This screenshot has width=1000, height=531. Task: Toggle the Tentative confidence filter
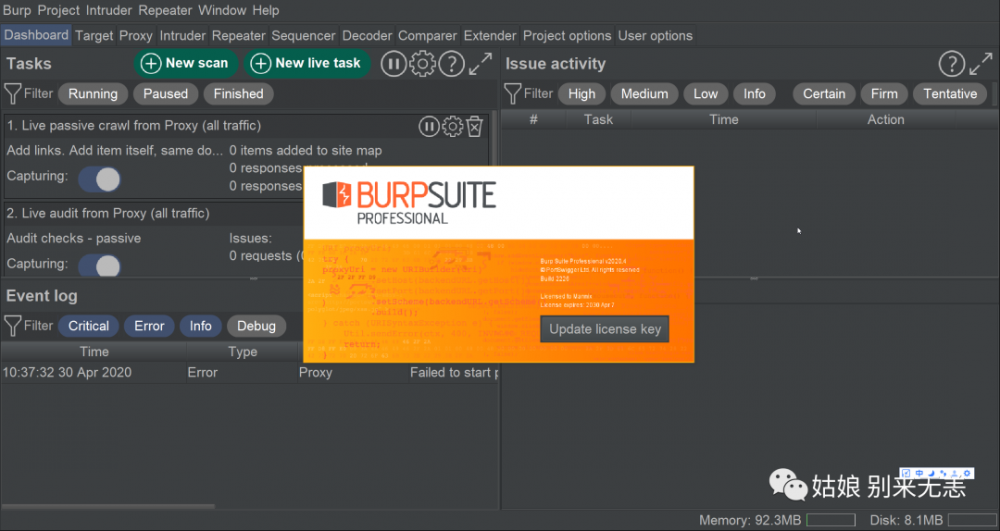(x=950, y=94)
